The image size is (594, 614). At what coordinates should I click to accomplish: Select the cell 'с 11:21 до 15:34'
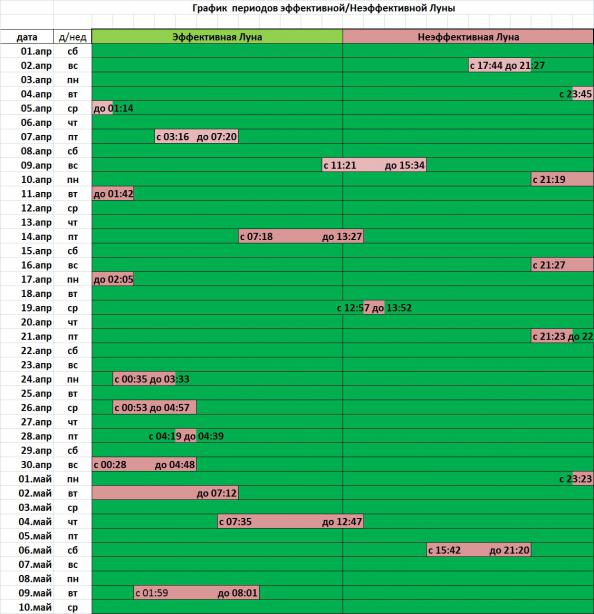(x=374, y=165)
